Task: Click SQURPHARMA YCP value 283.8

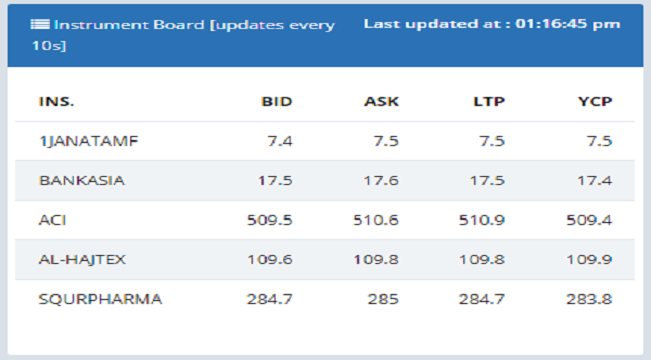Action: (589, 299)
